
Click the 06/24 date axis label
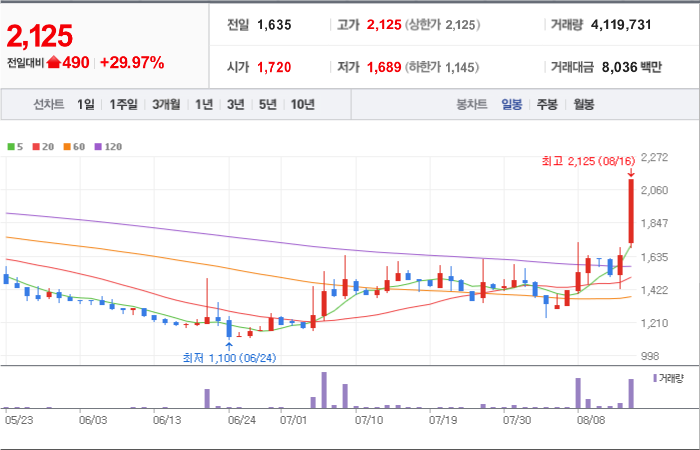click(x=242, y=420)
